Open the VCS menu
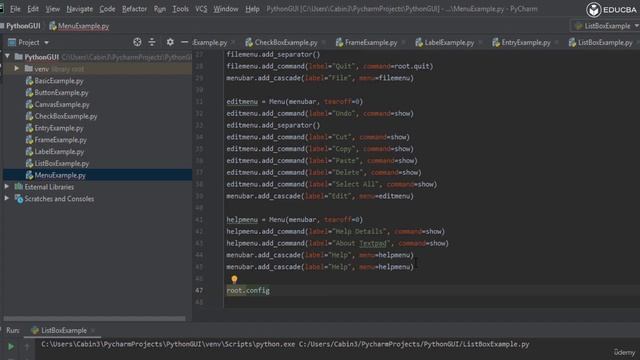Screen dimensions: 640x360 point(201,9)
